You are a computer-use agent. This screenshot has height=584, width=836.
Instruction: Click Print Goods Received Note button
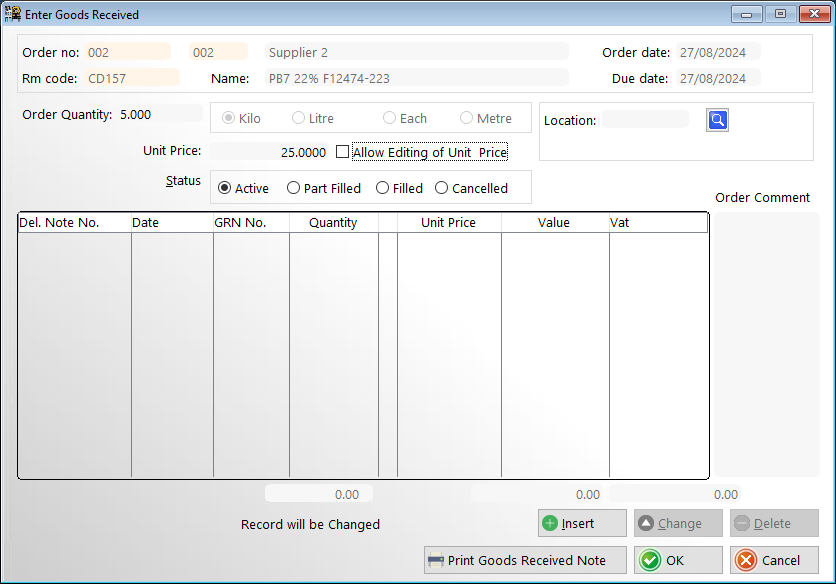[x=526, y=560]
